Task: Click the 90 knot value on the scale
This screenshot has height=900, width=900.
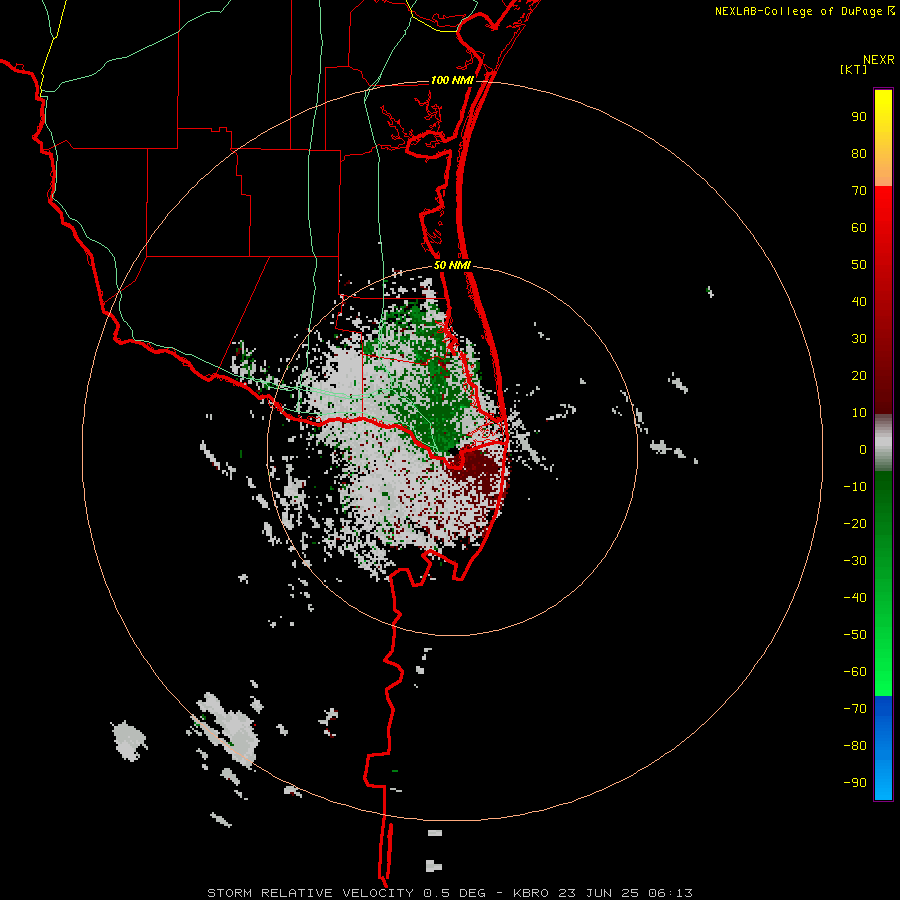Action: click(x=859, y=117)
